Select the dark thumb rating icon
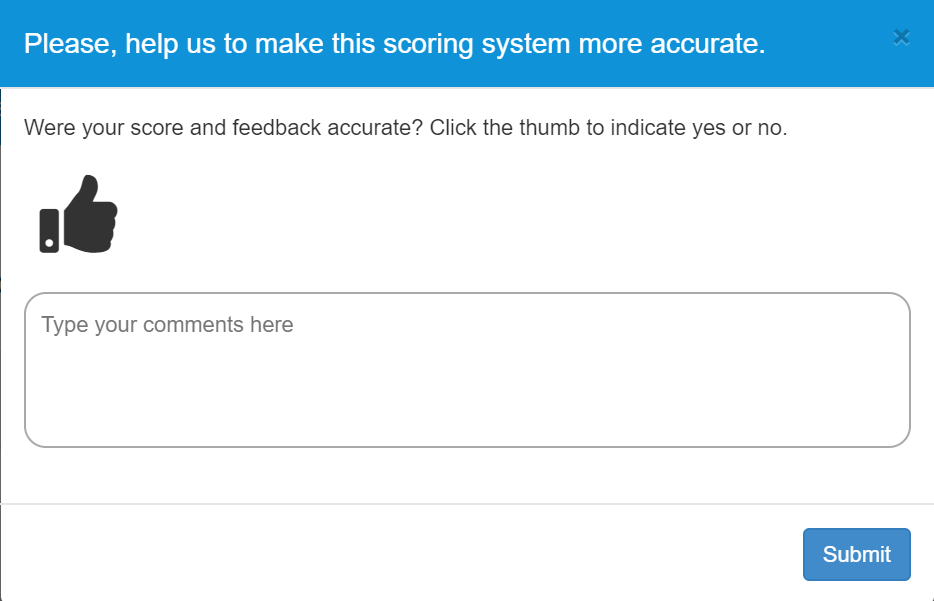Image resolution: width=934 pixels, height=601 pixels. 78,214
